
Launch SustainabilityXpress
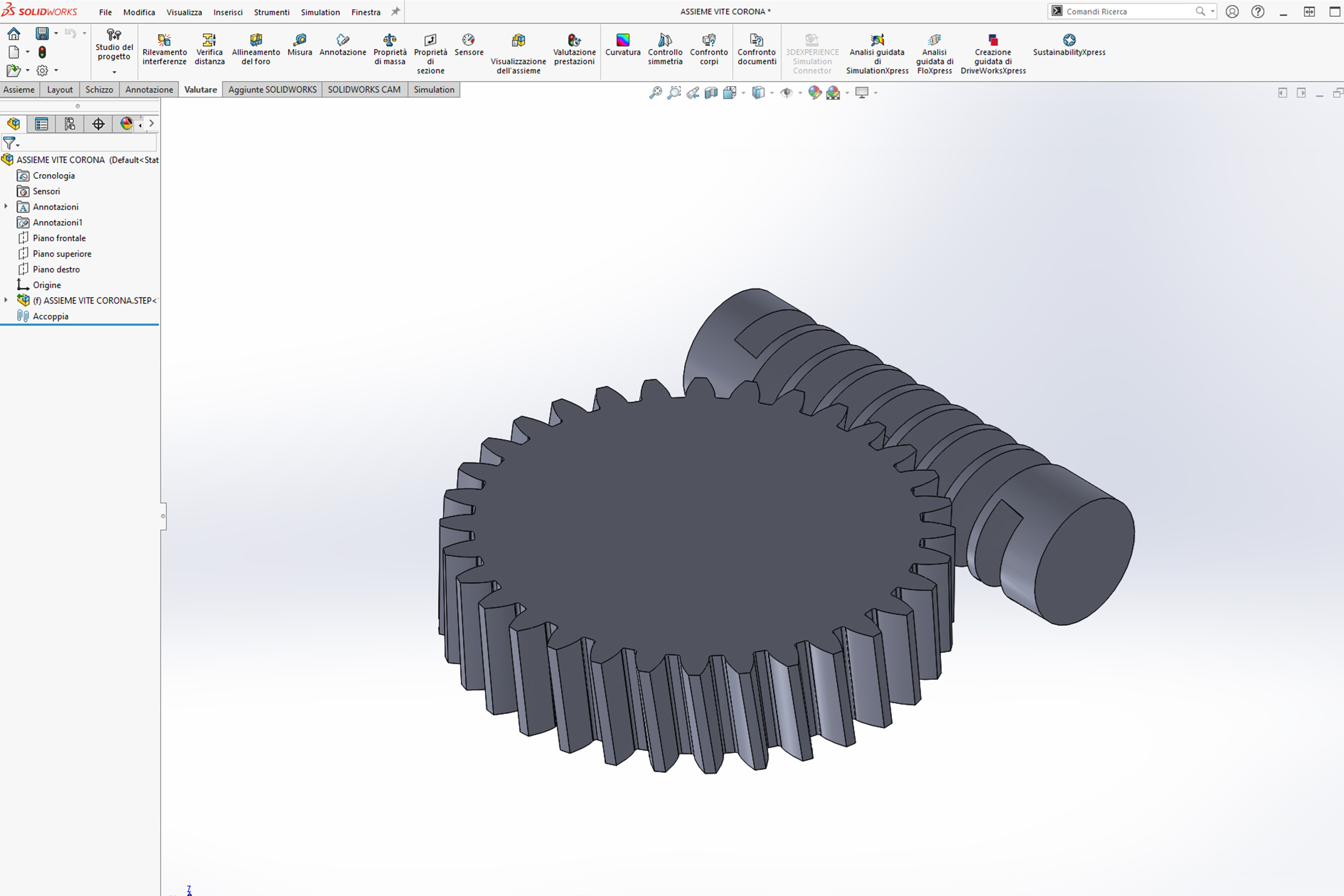click(x=1069, y=45)
